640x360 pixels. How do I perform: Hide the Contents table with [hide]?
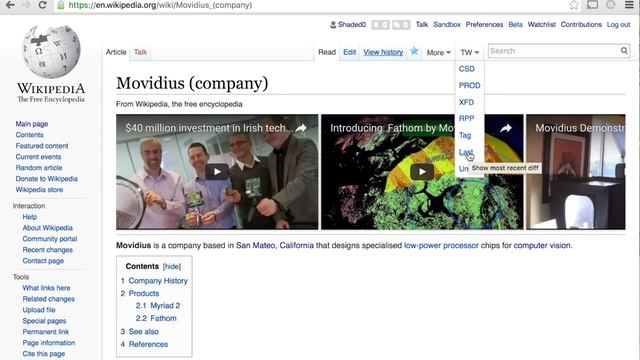[172, 267]
